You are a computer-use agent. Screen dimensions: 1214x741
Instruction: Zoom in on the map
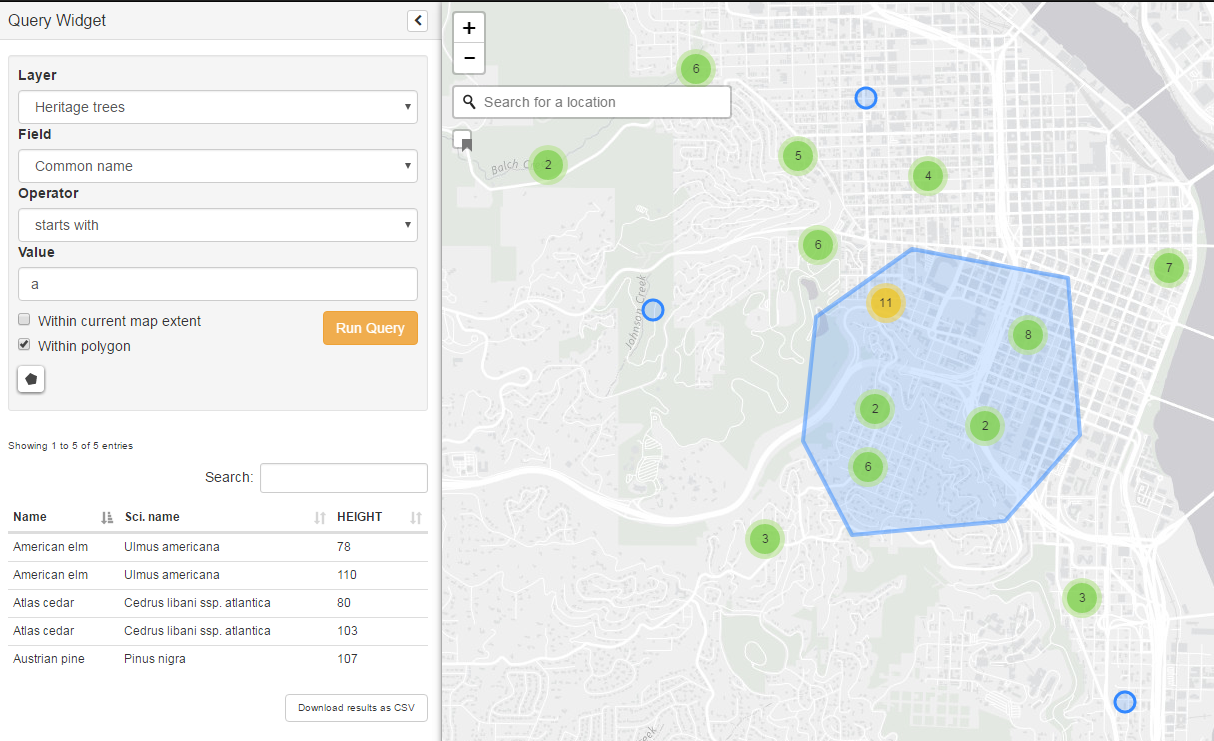click(469, 28)
